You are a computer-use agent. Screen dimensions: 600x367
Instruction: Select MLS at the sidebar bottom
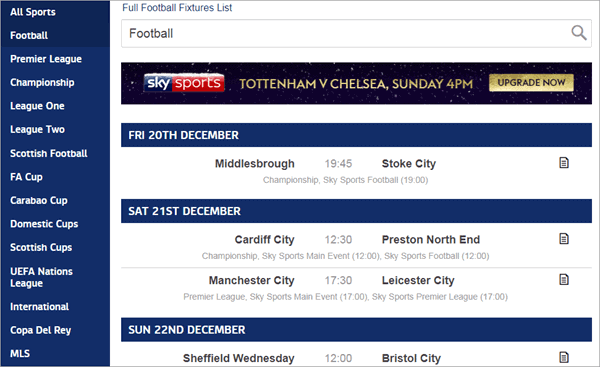click(20, 354)
